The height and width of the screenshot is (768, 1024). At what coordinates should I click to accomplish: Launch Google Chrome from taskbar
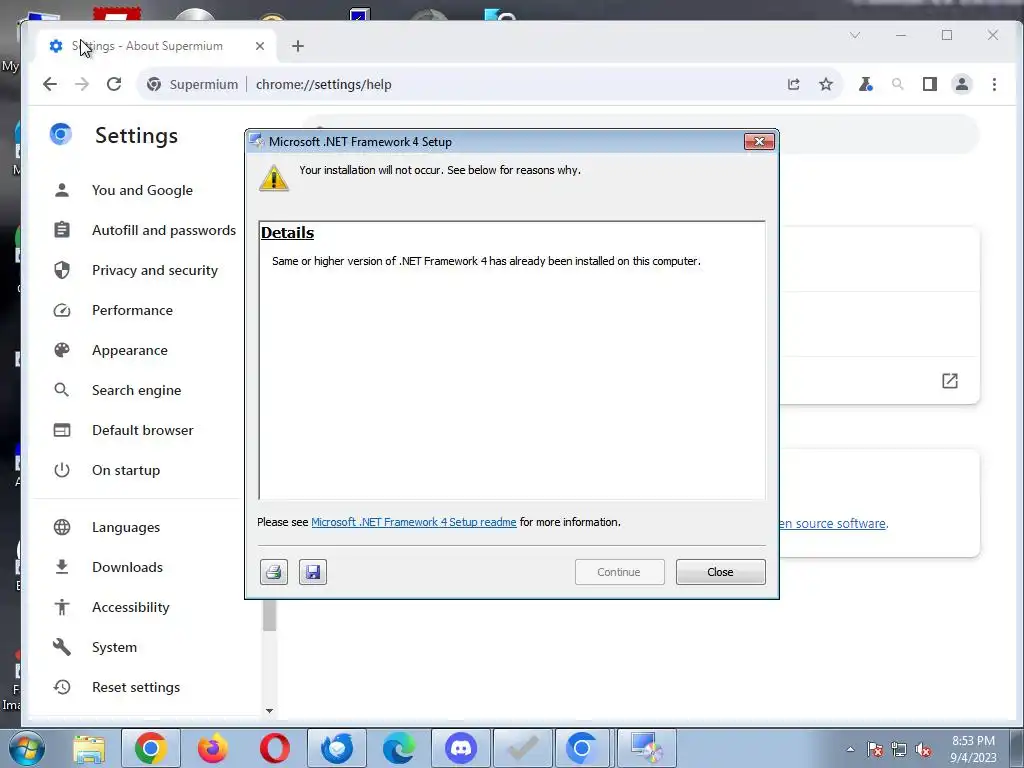pos(150,748)
